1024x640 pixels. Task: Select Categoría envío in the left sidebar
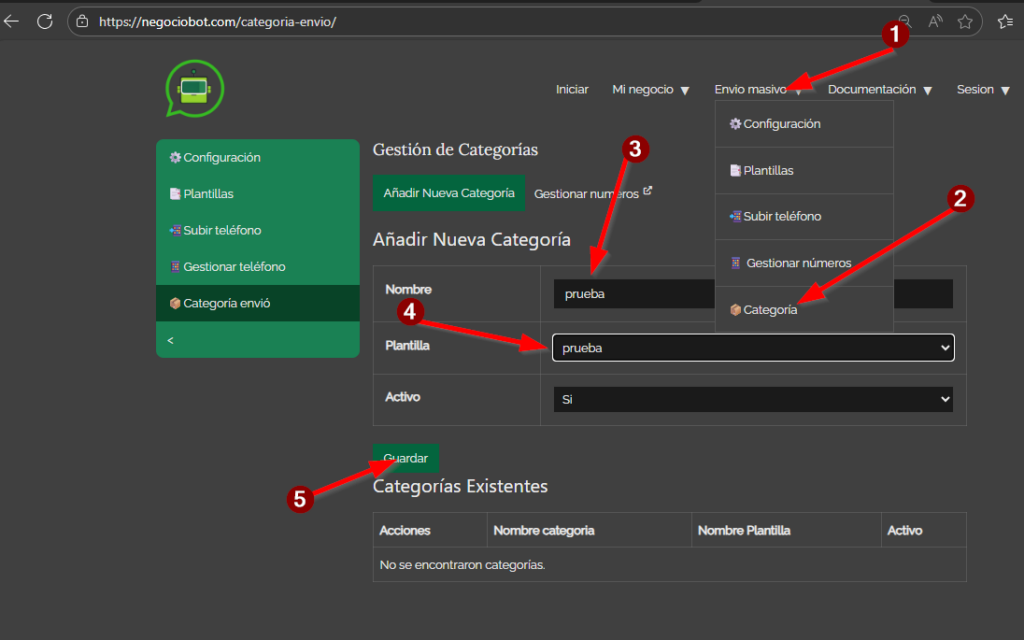[226, 303]
